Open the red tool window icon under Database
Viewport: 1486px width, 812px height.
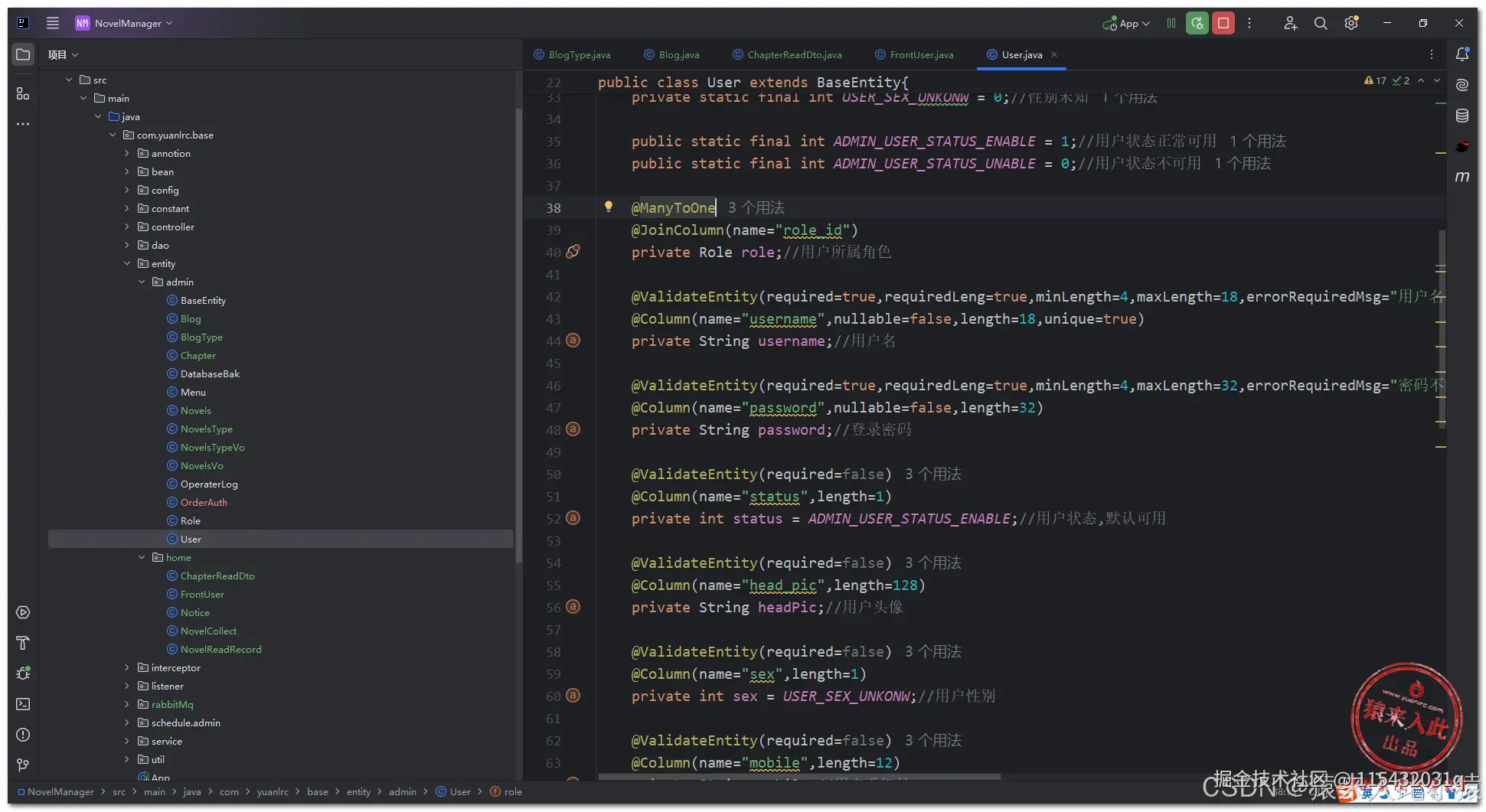pos(1462,146)
